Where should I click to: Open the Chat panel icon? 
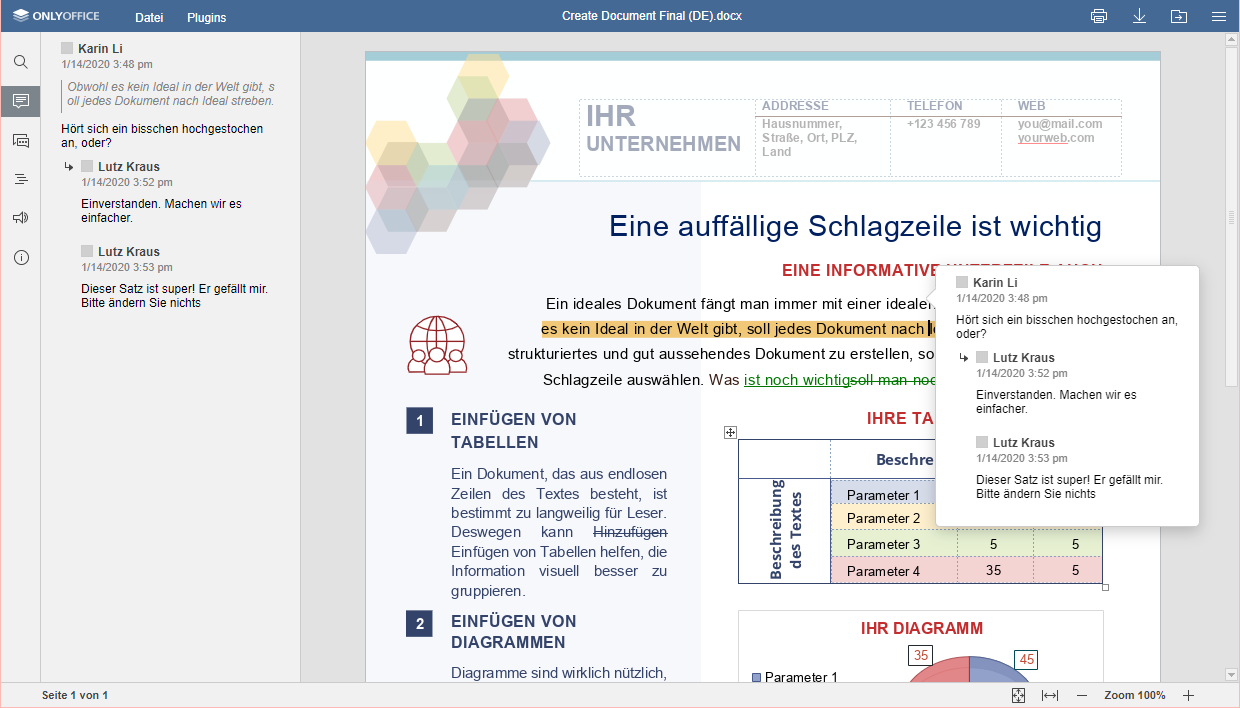click(x=20, y=140)
